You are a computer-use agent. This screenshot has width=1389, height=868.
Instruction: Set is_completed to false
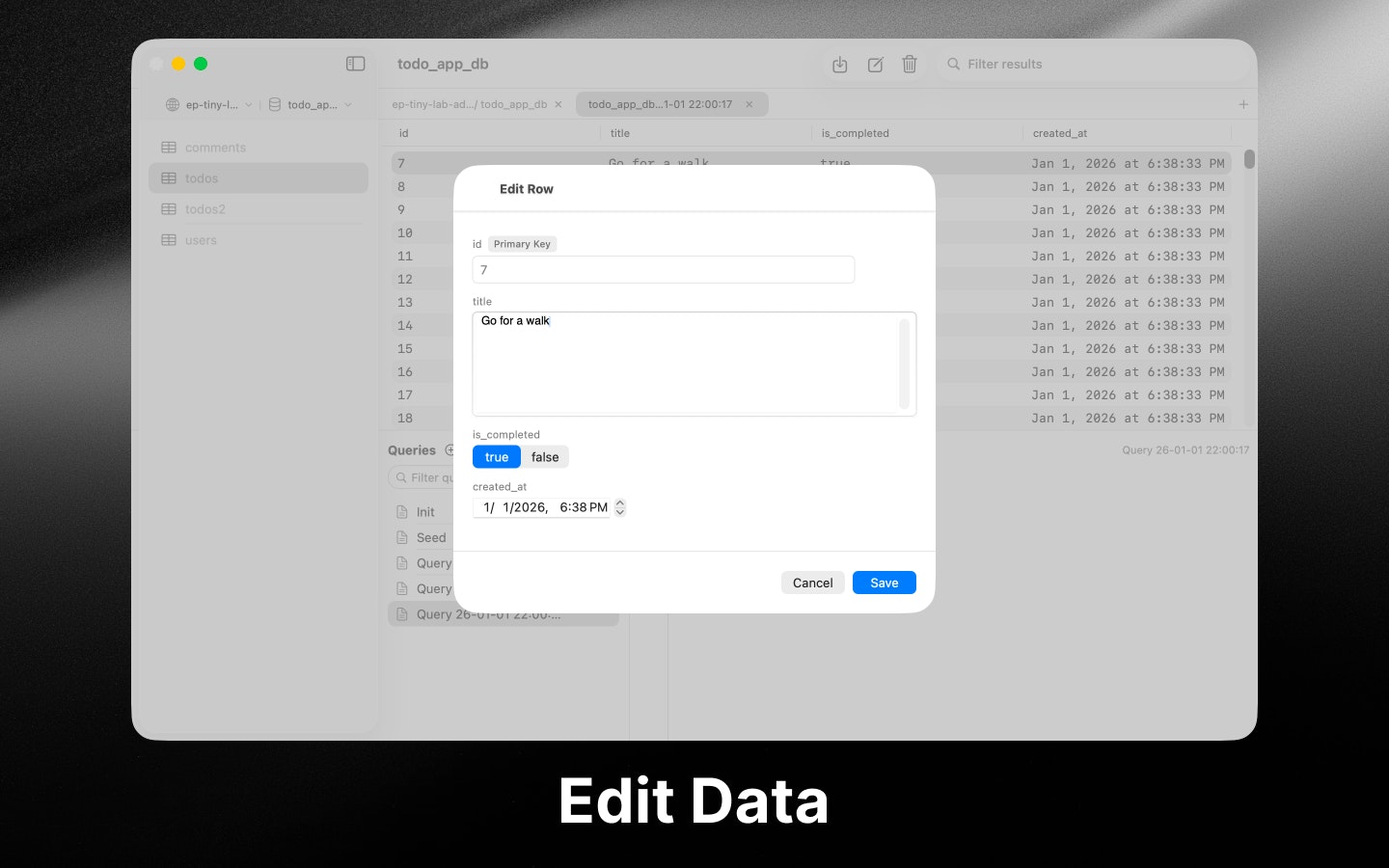tap(545, 456)
